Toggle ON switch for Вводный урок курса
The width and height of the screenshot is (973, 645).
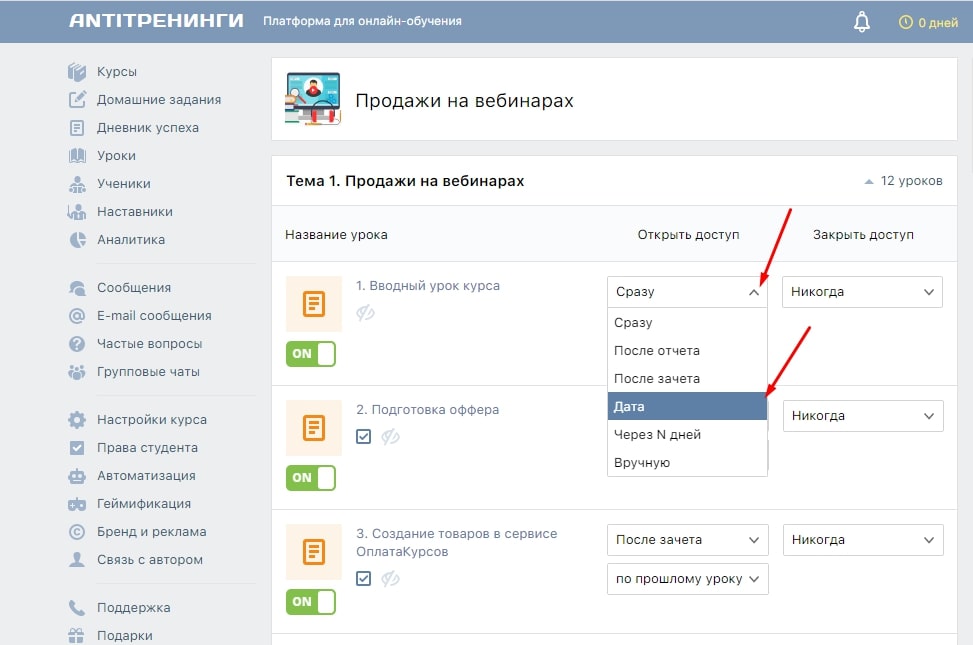[x=311, y=354]
